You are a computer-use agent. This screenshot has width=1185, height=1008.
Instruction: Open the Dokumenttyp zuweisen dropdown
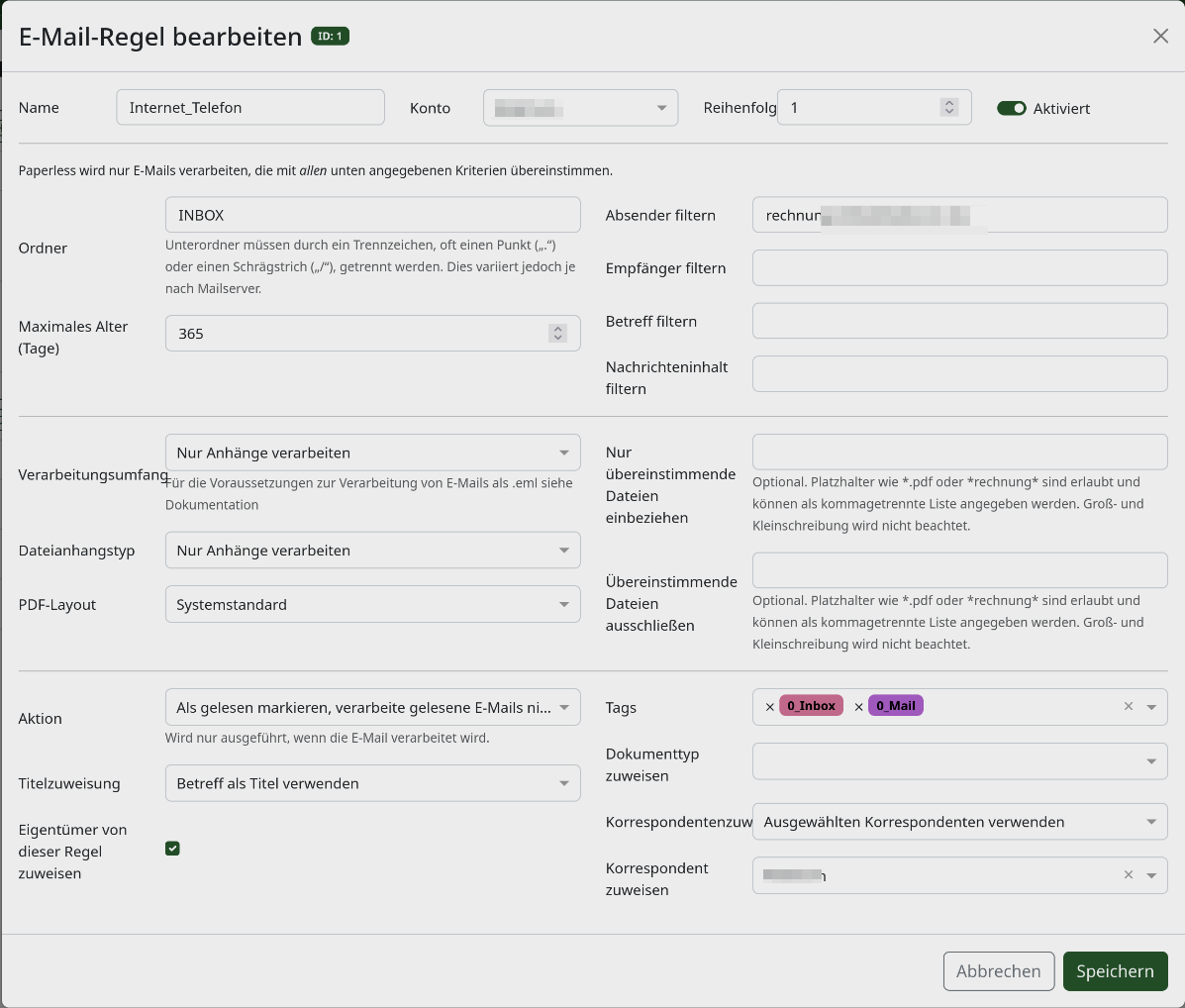(960, 760)
